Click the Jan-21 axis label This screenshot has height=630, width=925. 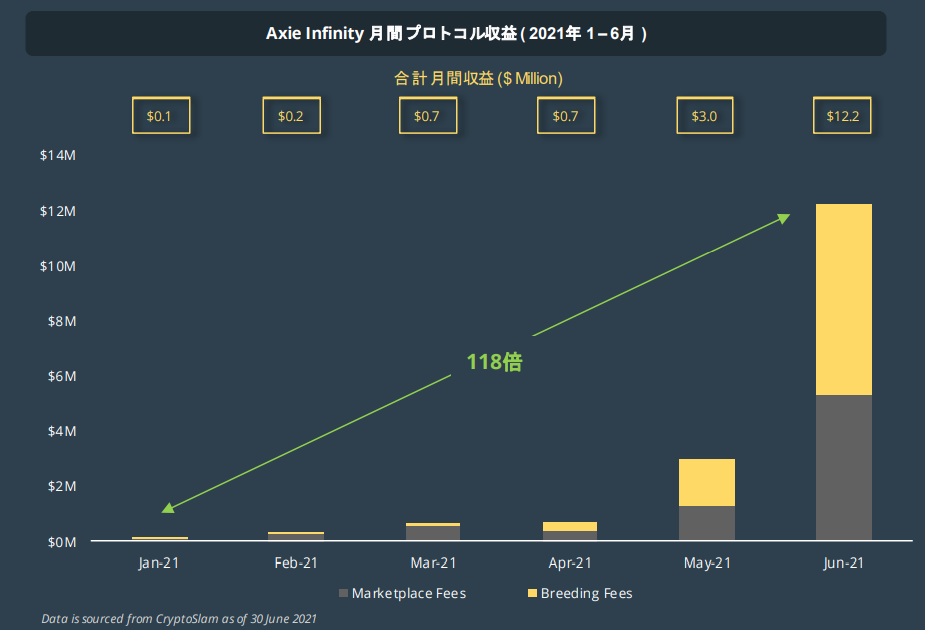click(159, 563)
